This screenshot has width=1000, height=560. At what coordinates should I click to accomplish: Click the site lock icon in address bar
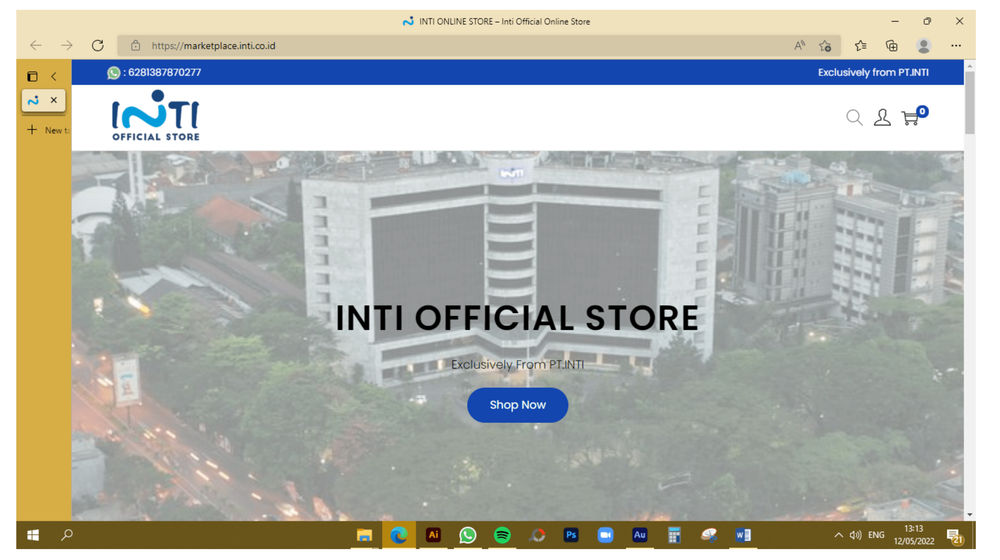point(135,45)
